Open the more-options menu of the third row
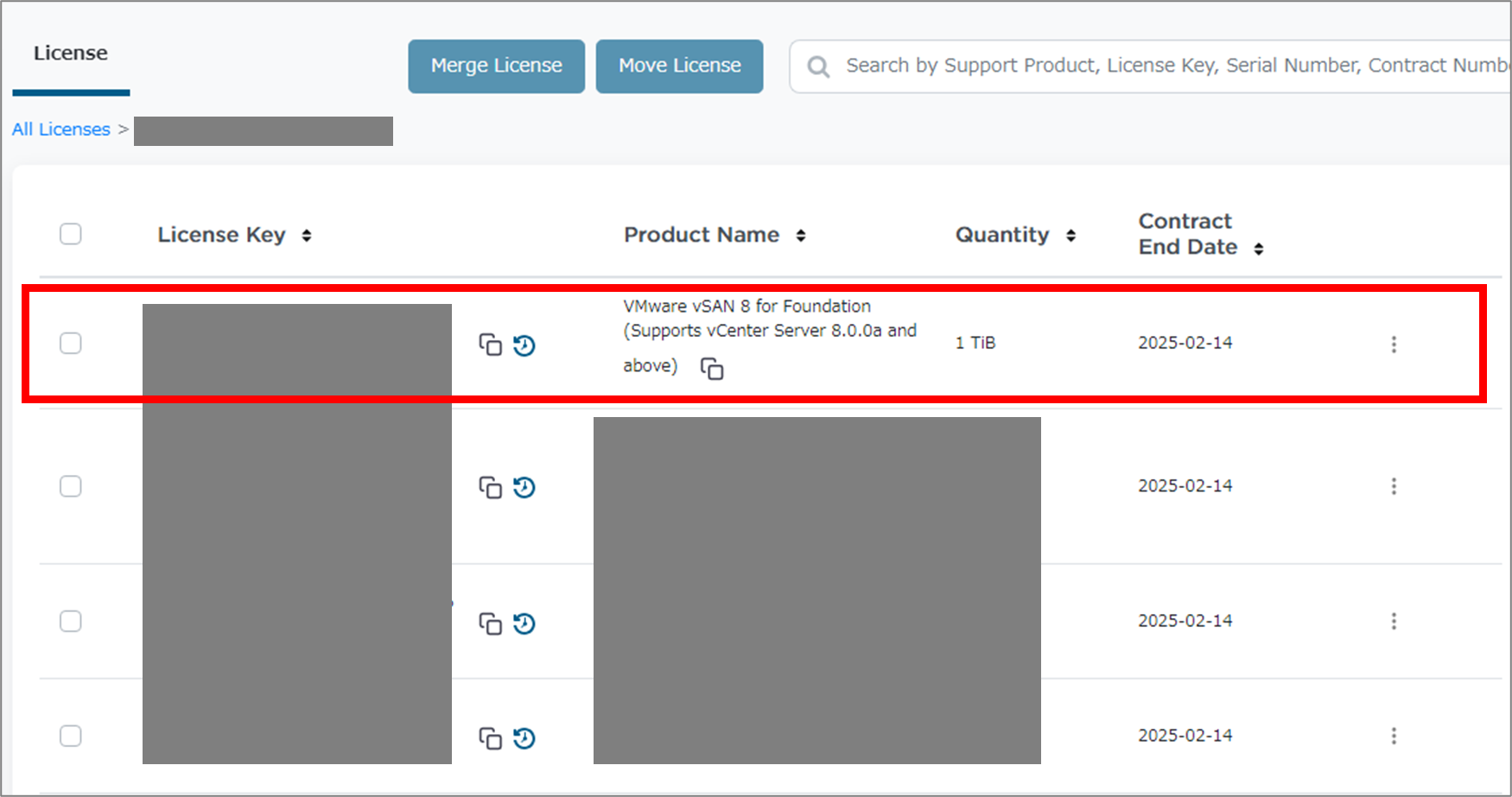Viewport: 1512px width, 797px height. (1394, 621)
